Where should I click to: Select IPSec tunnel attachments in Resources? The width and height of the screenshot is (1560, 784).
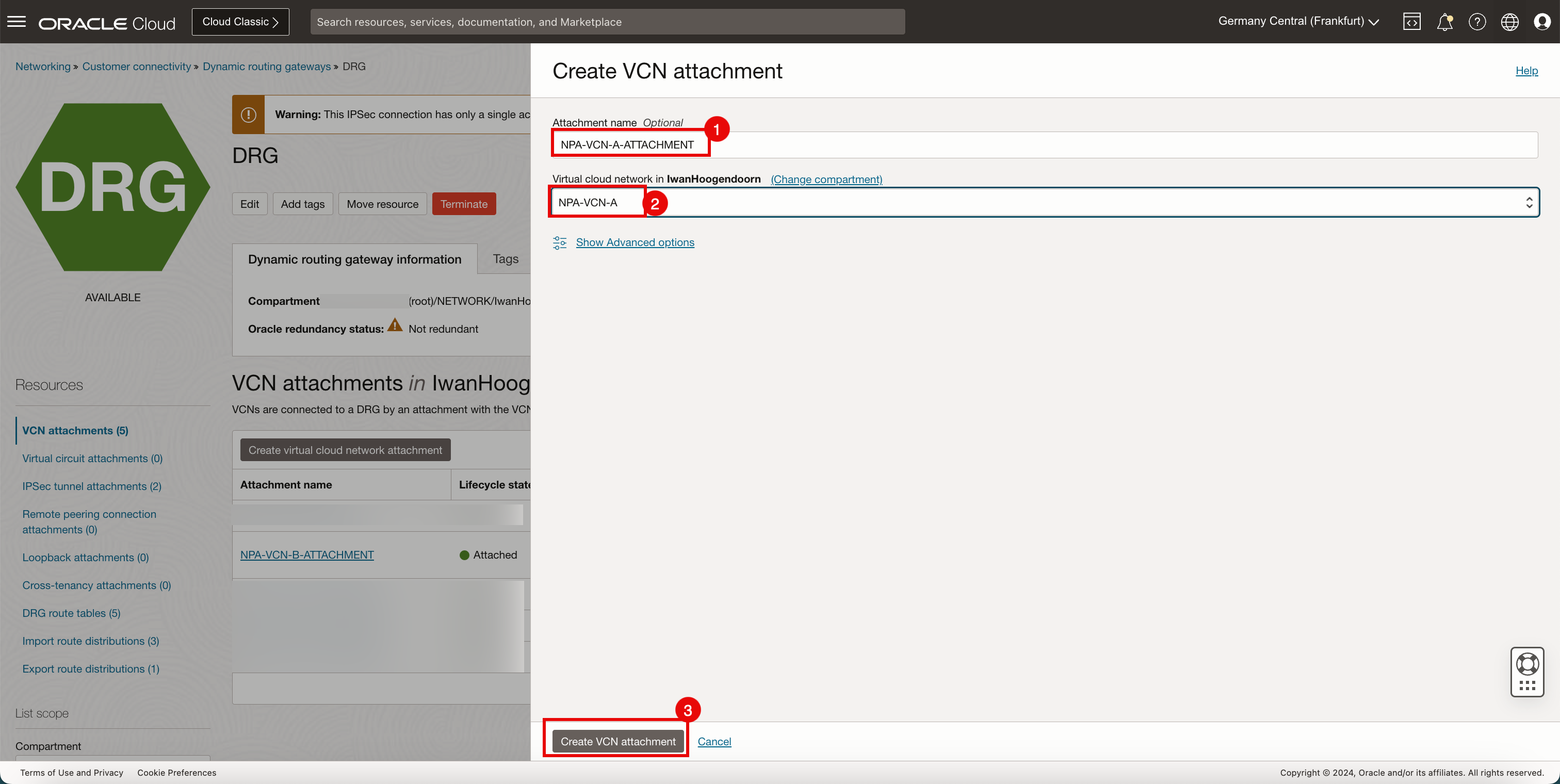[91, 486]
